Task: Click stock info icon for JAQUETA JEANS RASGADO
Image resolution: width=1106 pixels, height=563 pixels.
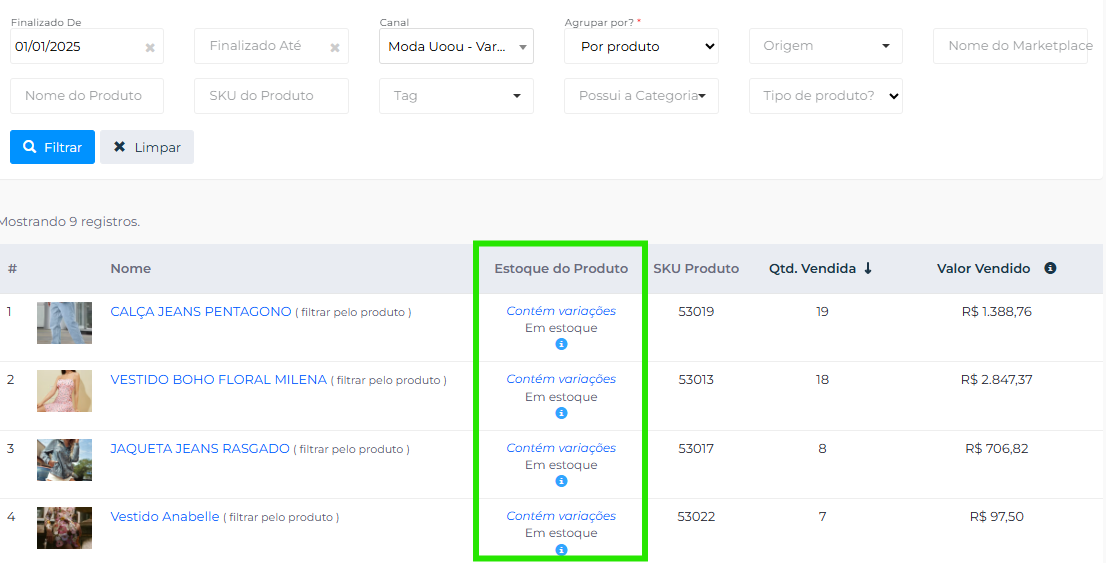Action: coord(561,481)
